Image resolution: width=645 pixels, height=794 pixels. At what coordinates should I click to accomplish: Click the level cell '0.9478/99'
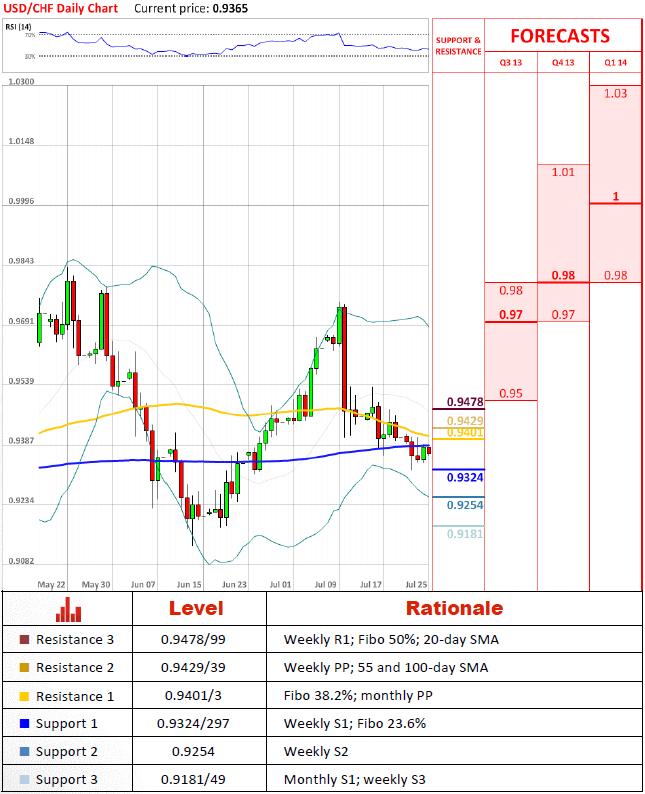(x=193, y=640)
